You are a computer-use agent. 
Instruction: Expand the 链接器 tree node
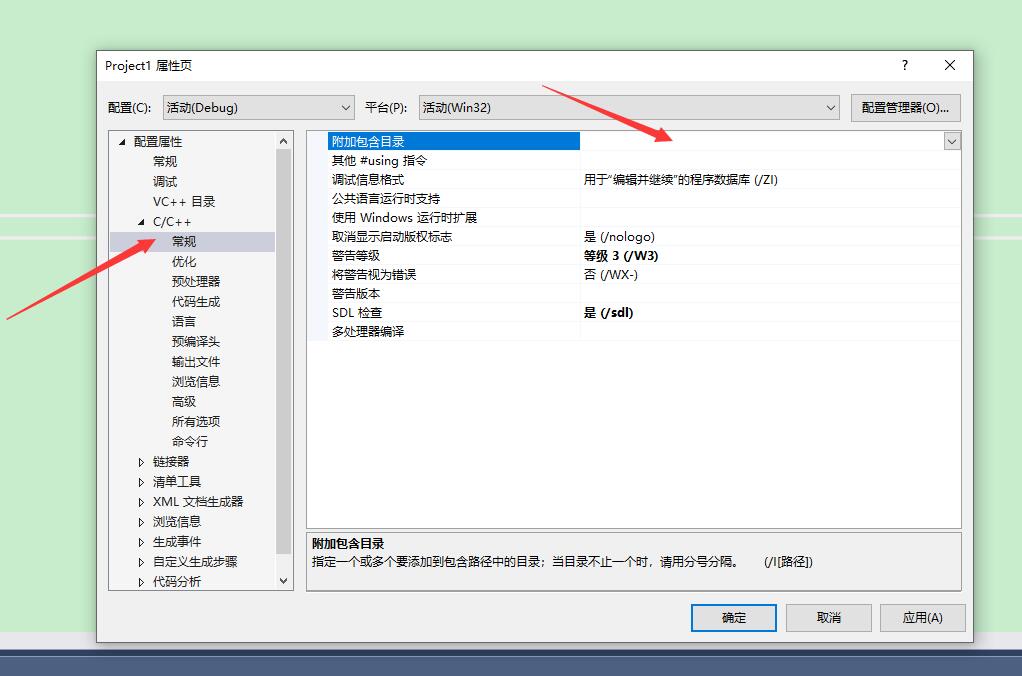[140, 461]
